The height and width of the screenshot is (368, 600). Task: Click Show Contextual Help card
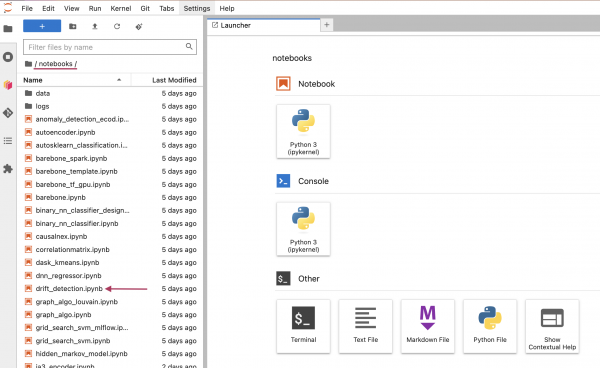pyautogui.click(x=552, y=326)
